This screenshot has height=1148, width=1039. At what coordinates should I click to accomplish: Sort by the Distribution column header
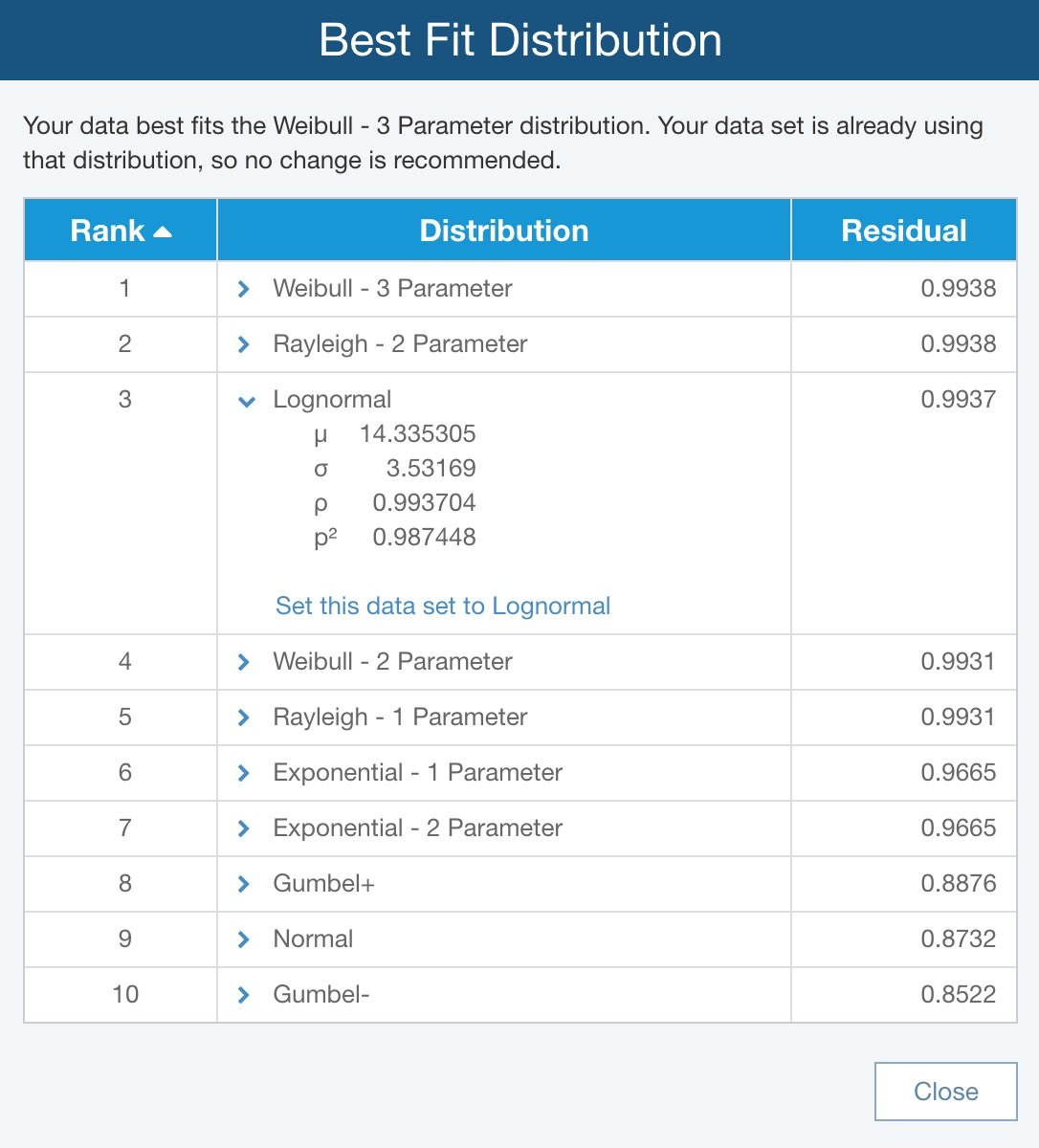point(503,231)
